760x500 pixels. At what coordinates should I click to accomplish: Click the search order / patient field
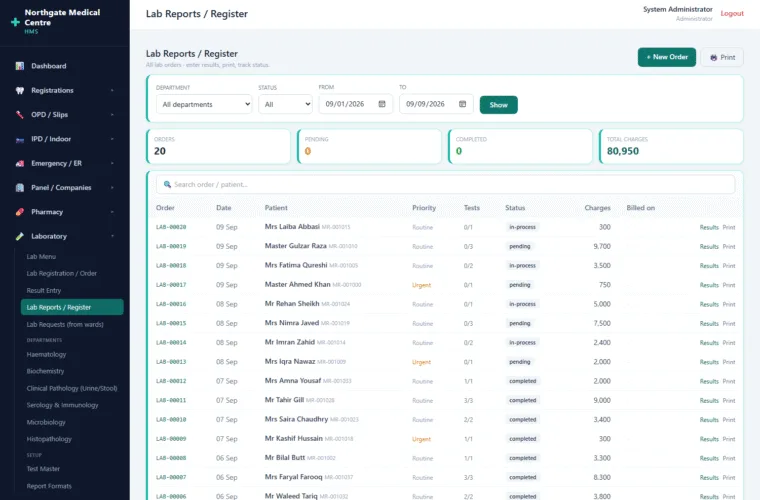point(445,185)
